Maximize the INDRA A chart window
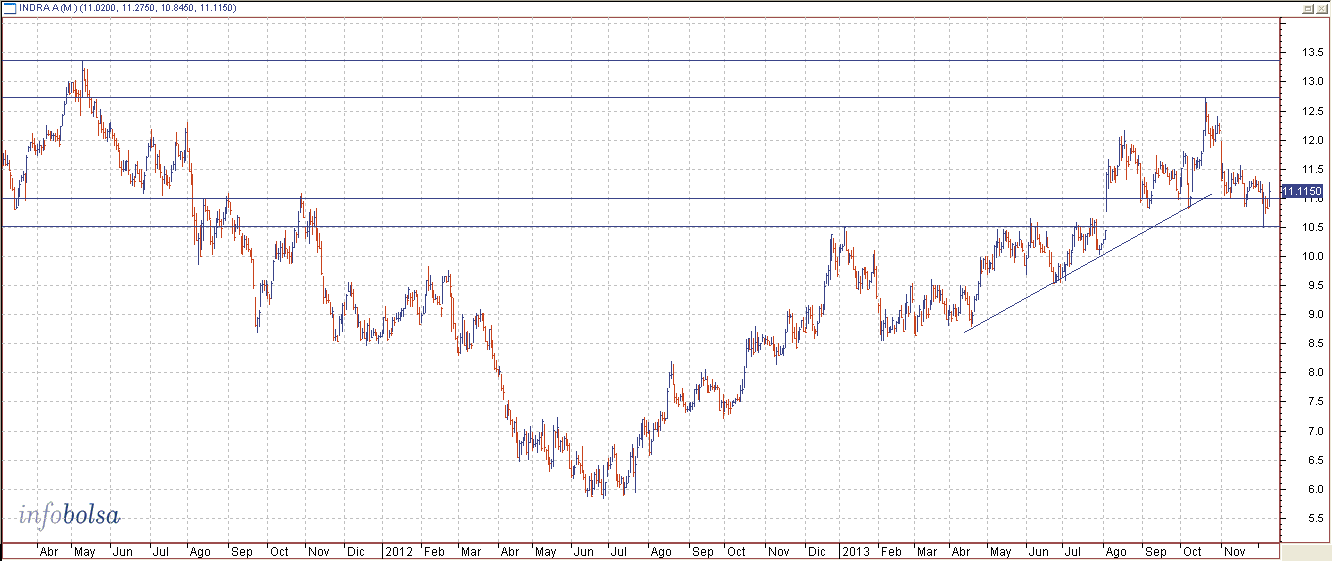Viewport: 1332px width, 561px height. (x=1308, y=8)
